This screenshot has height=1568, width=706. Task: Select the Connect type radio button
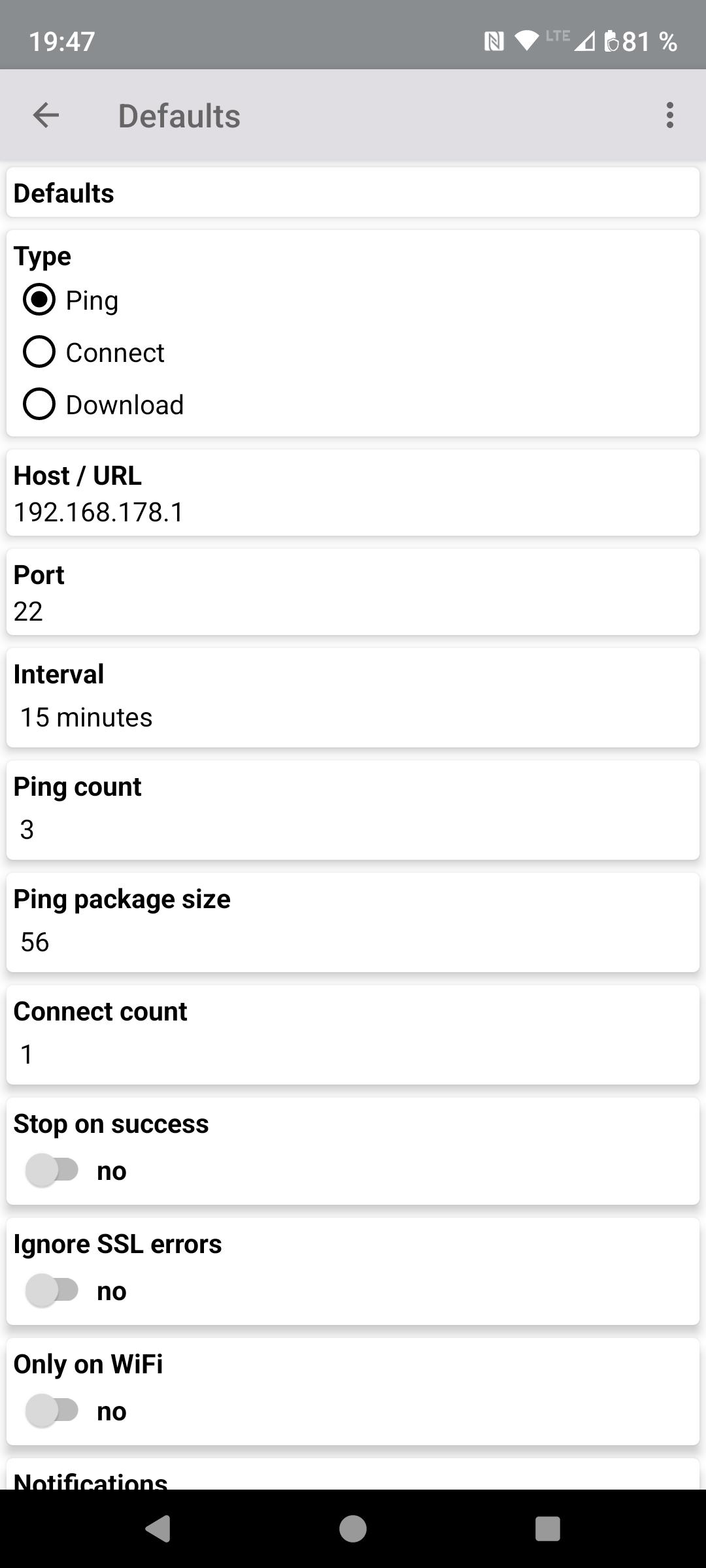[x=39, y=352]
